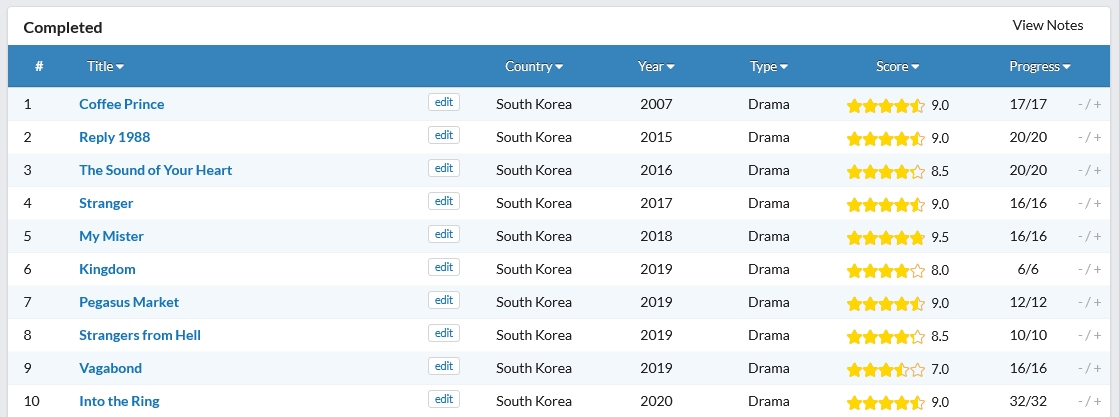
Task: Select the 10/10 progress value
Action: pyautogui.click(x=1028, y=335)
